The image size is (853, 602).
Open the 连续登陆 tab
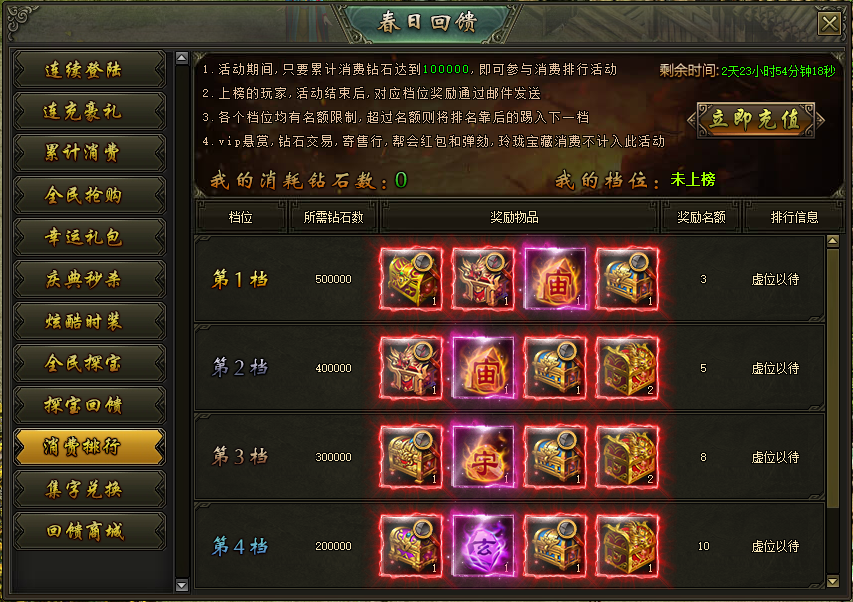90,70
